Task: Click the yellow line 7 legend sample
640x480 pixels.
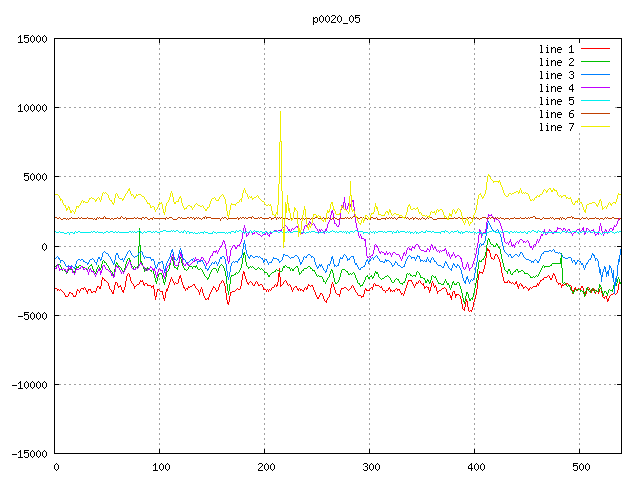Action: pyautogui.click(x=595, y=127)
